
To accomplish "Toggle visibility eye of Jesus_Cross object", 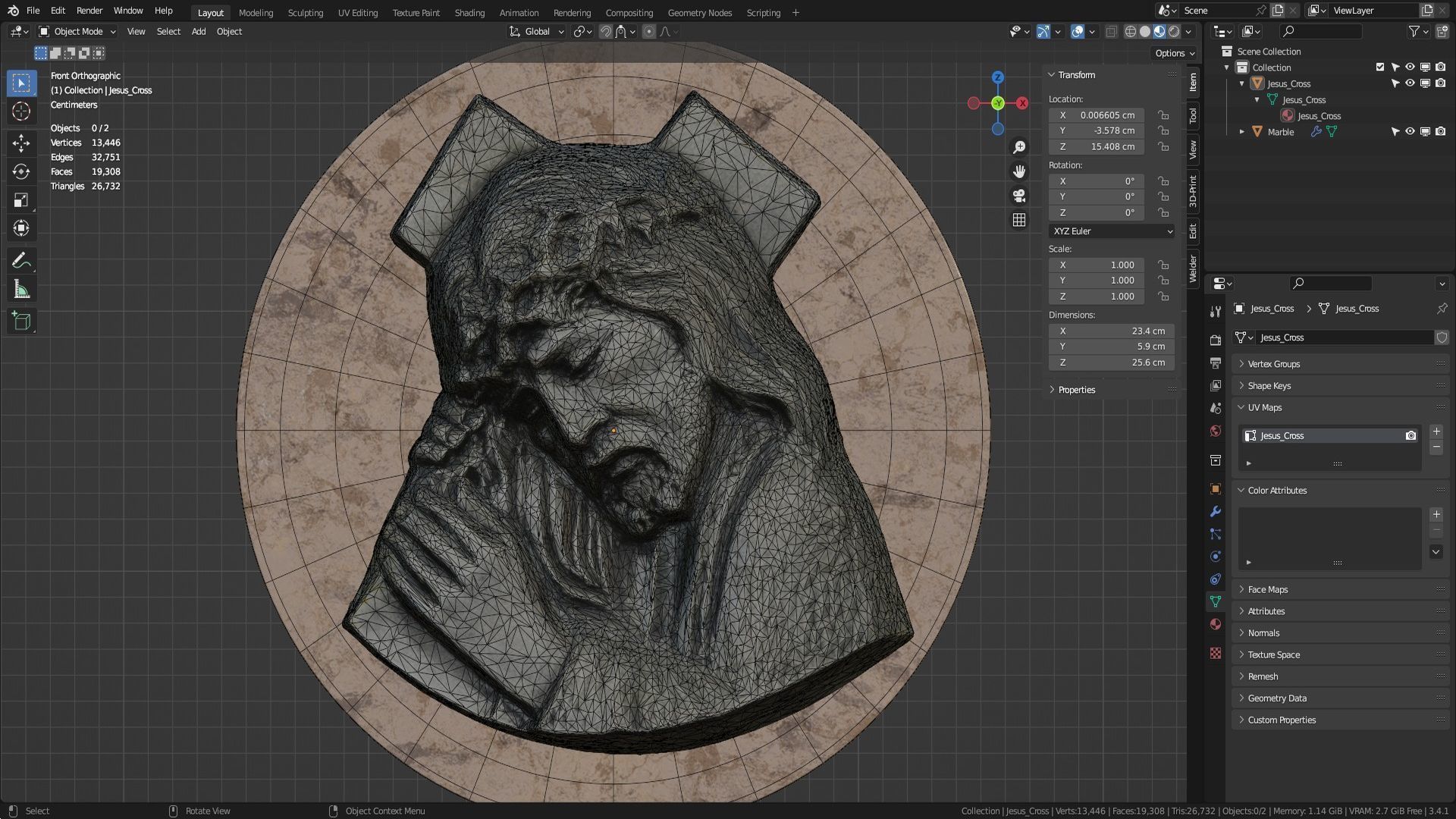I will (1410, 83).
